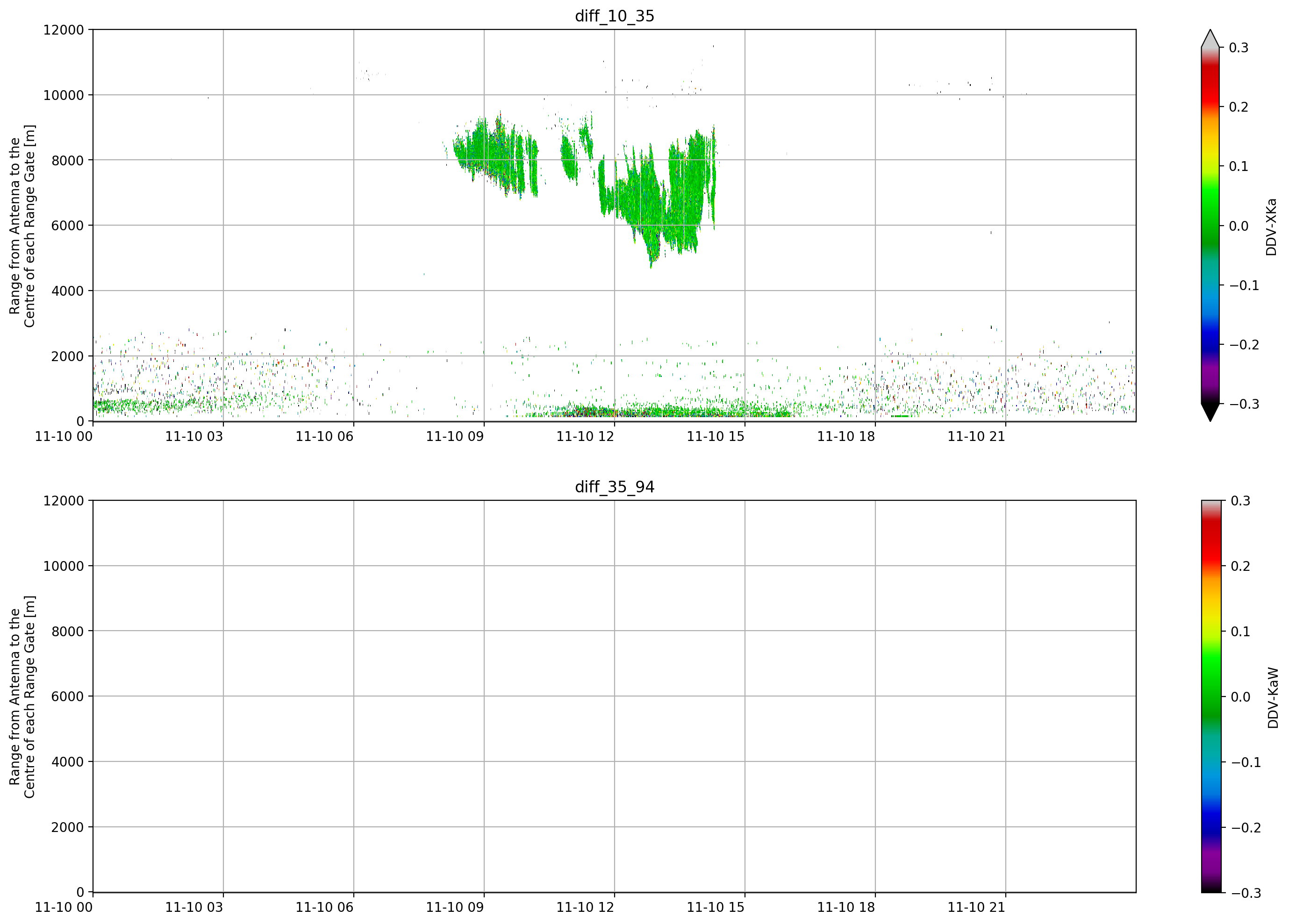
Task: Click the 11-10 00 x-tick of diff_35_94 plot
Action: tap(64, 907)
